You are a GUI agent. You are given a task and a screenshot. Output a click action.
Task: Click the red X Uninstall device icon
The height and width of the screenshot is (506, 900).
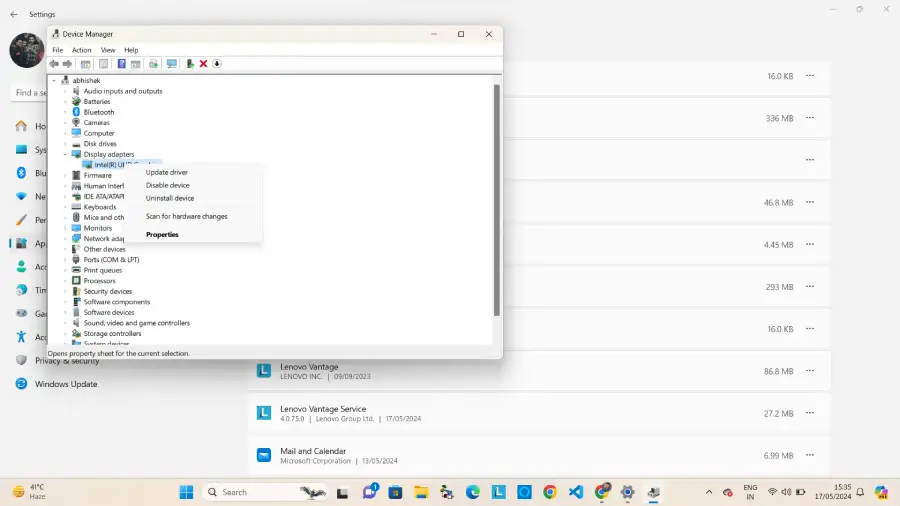(x=203, y=64)
